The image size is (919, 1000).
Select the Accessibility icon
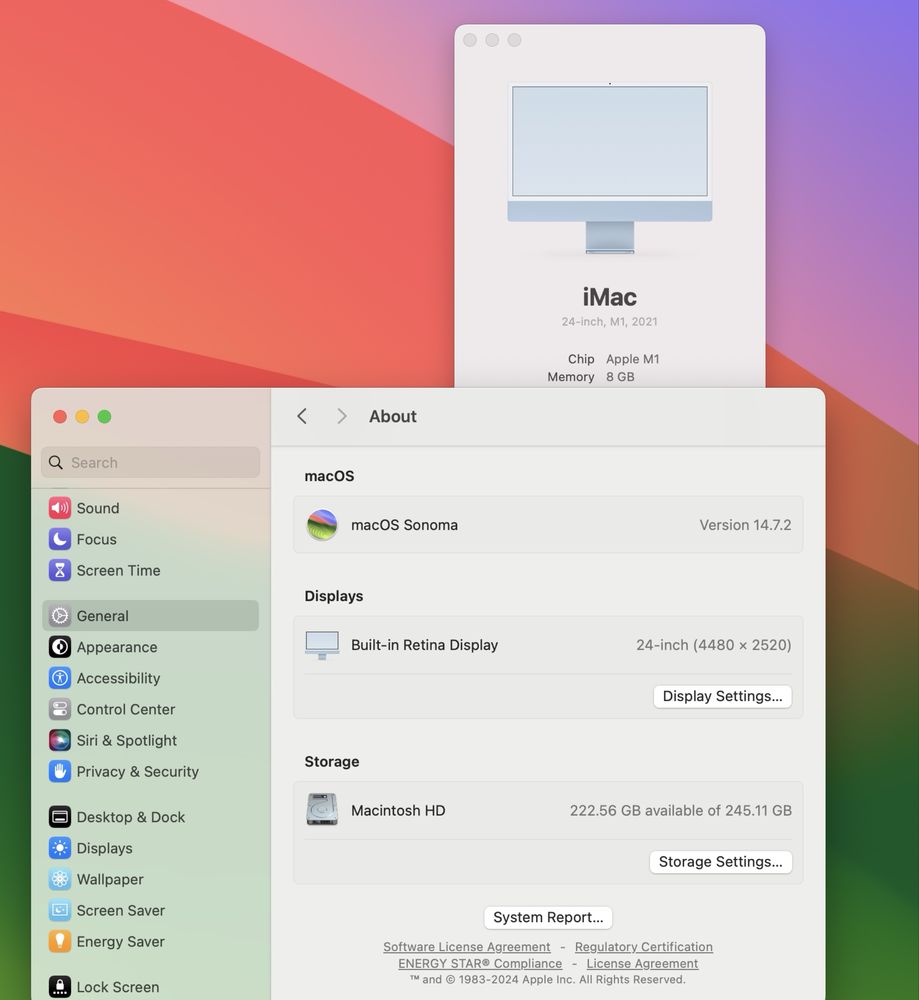click(60, 679)
